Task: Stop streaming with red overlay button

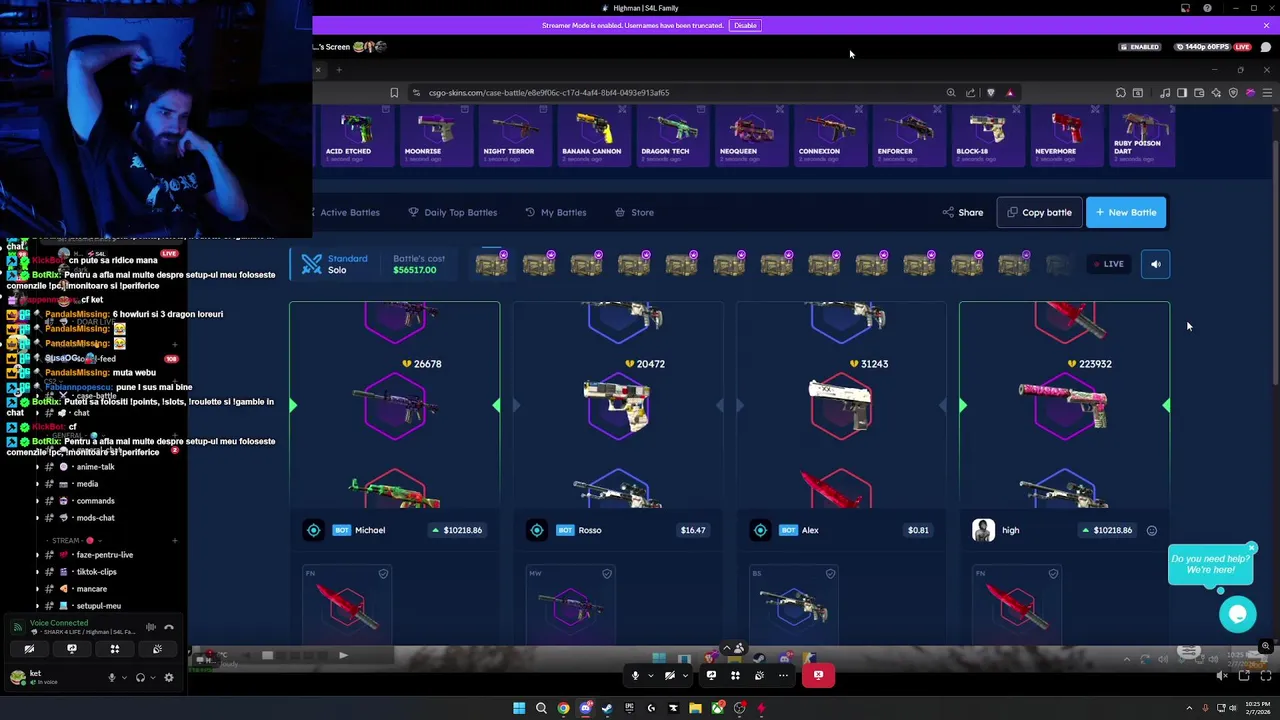Action: [x=818, y=675]
